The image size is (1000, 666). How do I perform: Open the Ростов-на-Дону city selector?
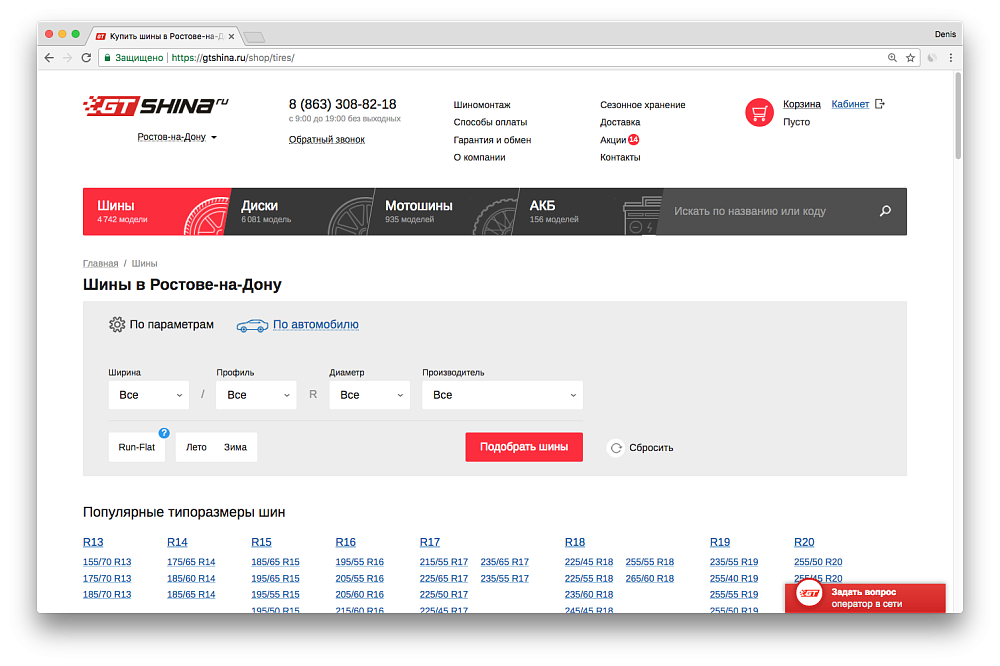point(177,137)
